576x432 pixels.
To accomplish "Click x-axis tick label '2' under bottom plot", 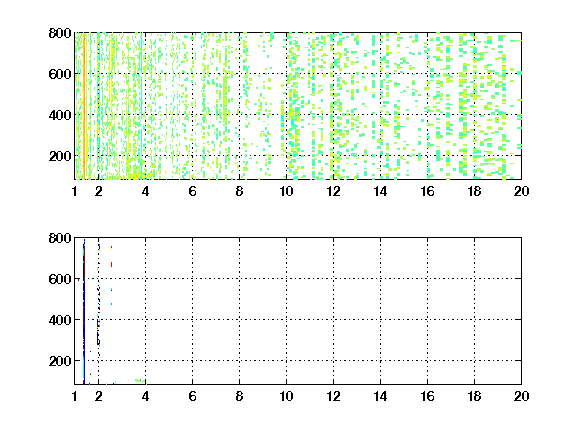I will coord(98,396).
